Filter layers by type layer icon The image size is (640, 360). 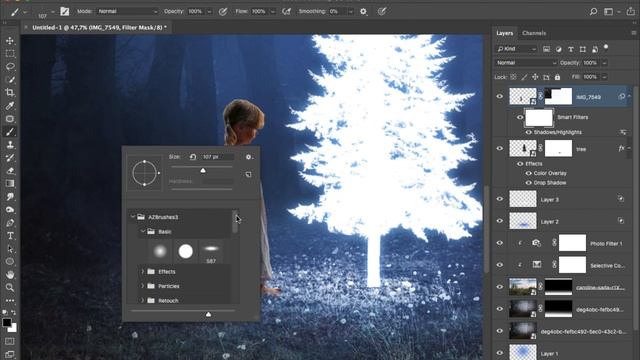(571, 49)
